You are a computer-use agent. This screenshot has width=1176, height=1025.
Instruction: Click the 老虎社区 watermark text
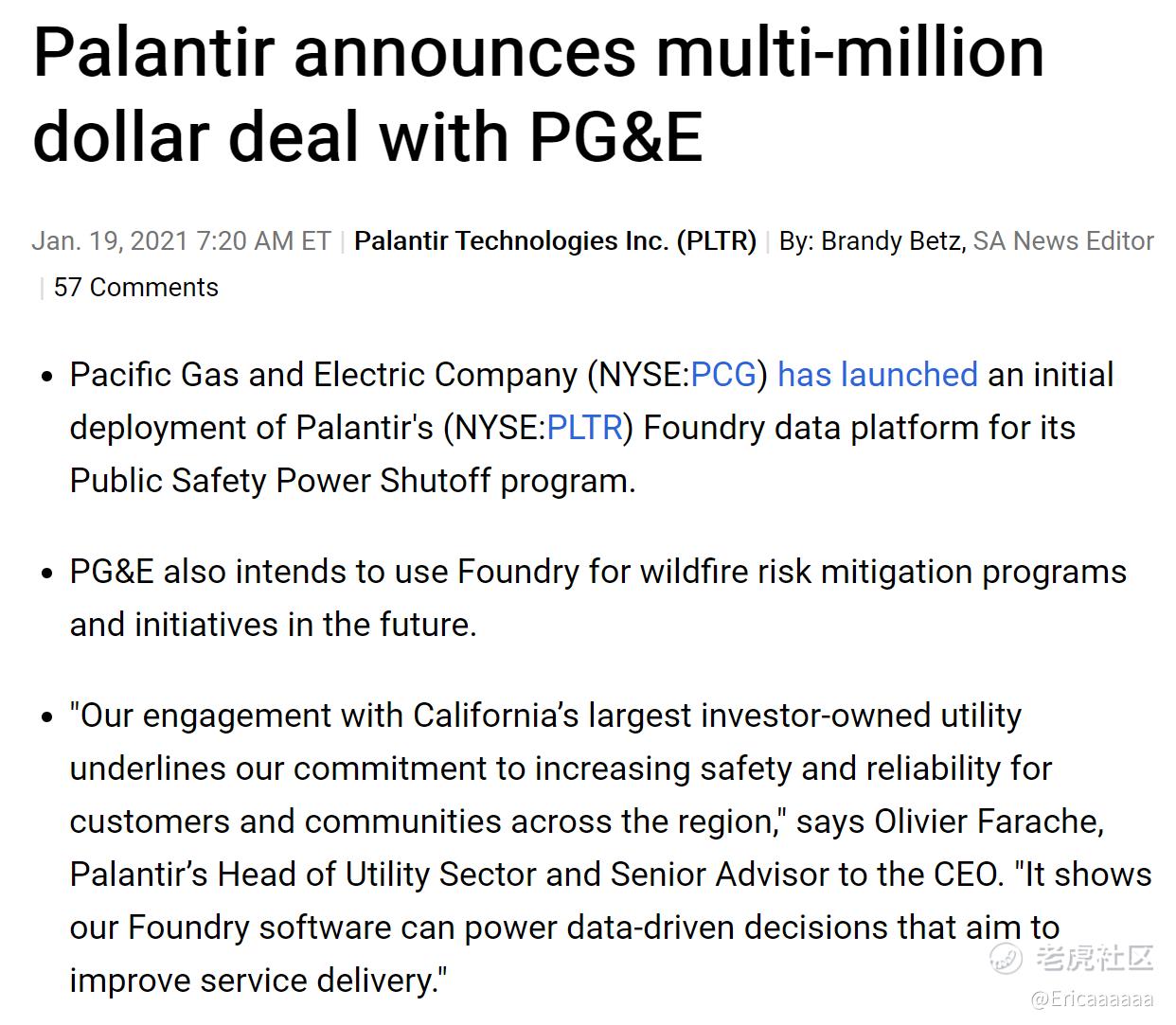tap(1095, 958)
